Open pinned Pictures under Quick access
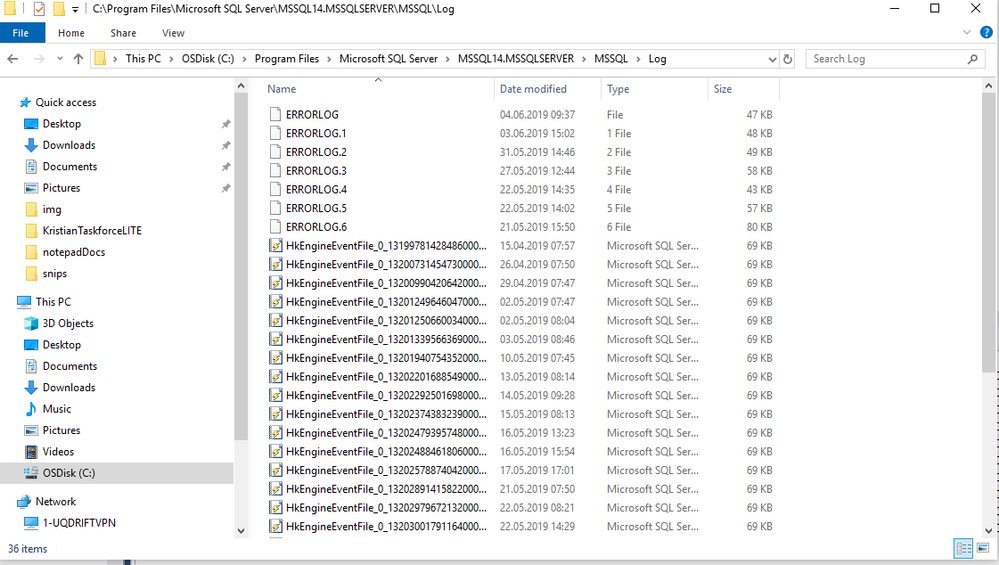 tap(61, 189)
